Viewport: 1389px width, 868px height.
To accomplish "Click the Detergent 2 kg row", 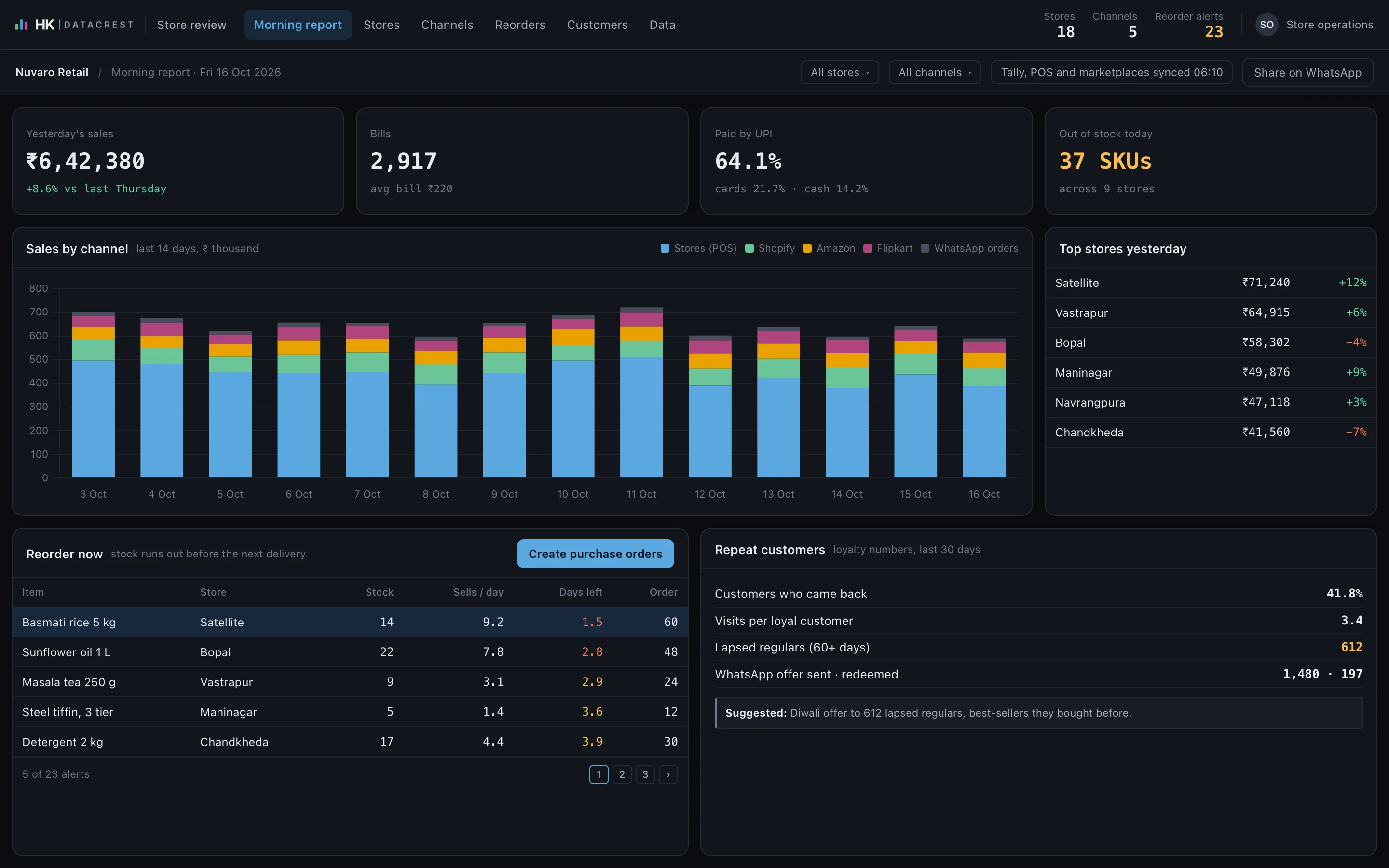I will click(x=350, y=741).
